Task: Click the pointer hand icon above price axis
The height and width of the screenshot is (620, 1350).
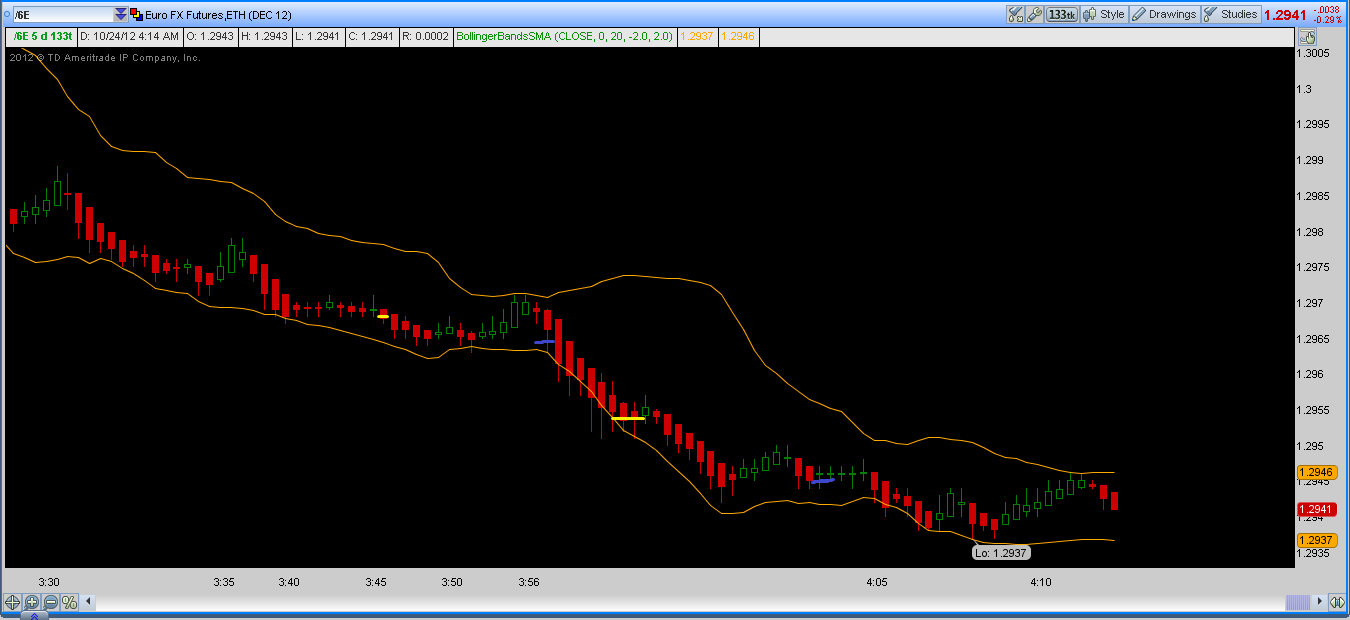Action: (x=1306, y=37)
